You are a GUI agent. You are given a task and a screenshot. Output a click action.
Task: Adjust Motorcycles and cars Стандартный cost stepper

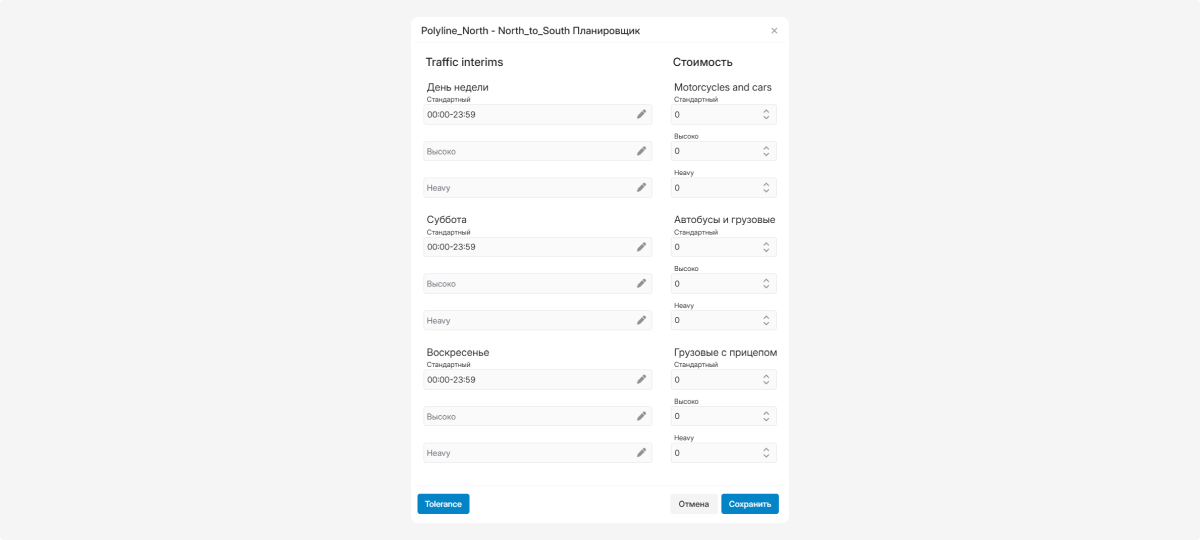click(x=766, y=115)
